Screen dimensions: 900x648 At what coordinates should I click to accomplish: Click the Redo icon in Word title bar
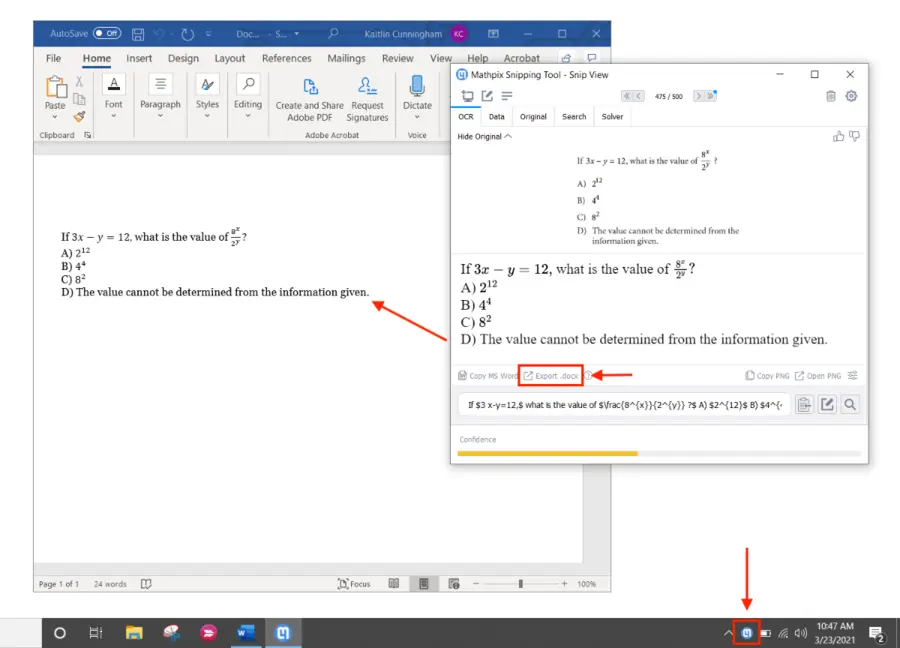point(187,34)
